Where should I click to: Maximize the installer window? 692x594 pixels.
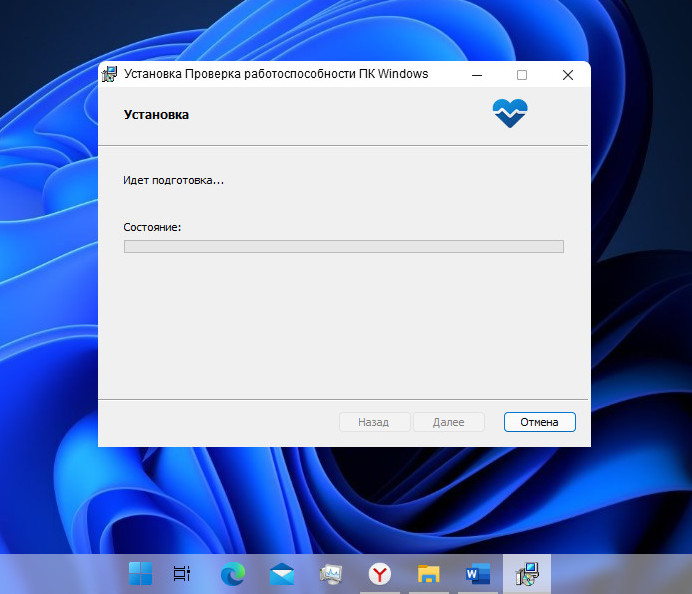[x=522, y=75]
